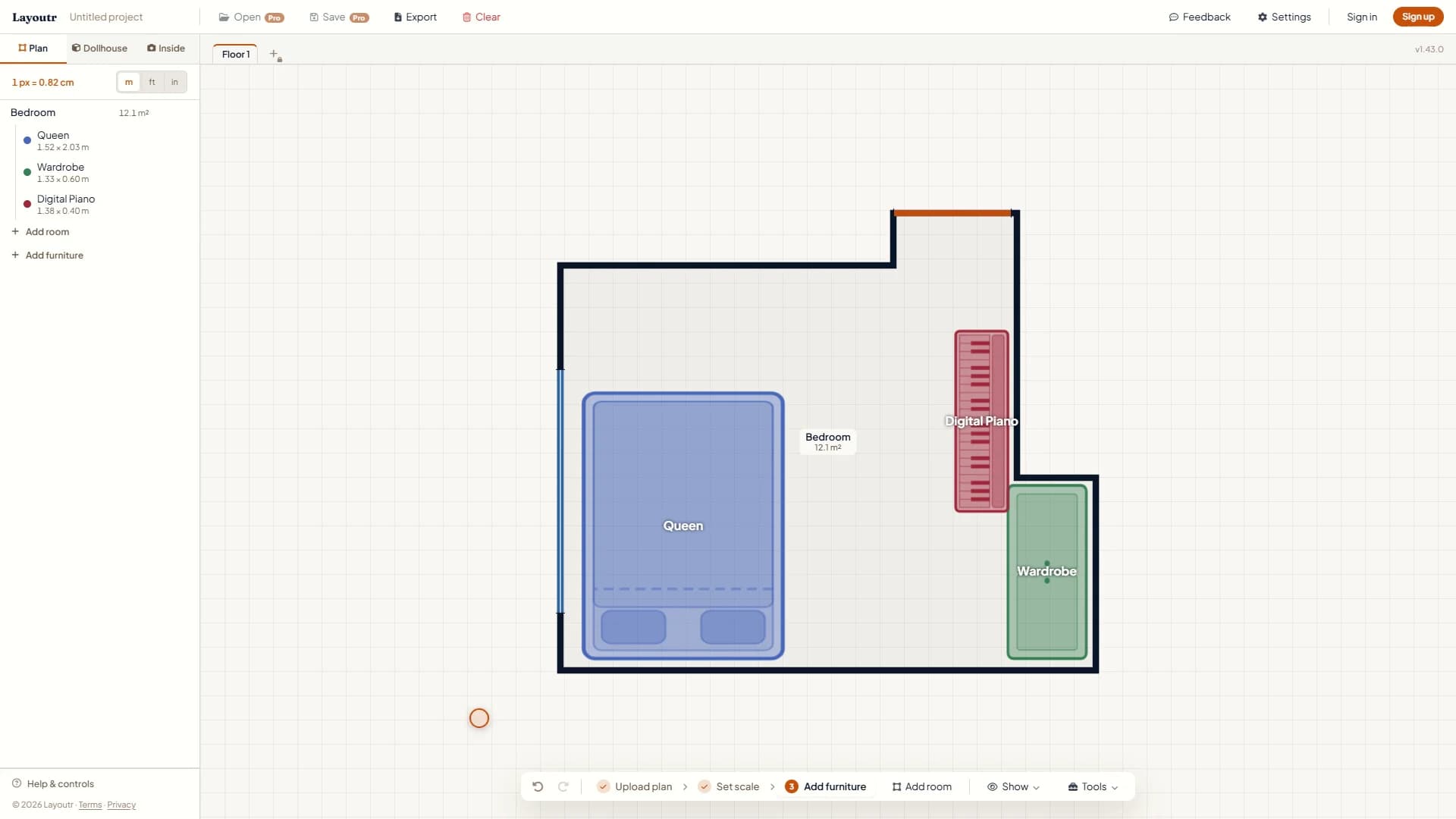Select the Digital Piano on the plan

(981, 421)
